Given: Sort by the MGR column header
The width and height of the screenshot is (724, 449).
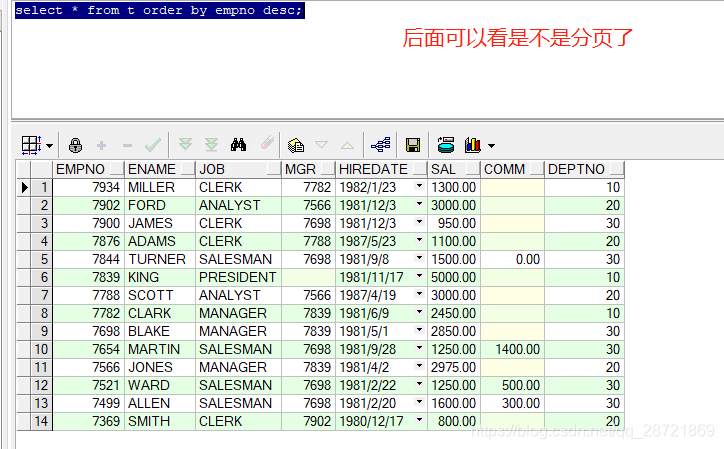Looking at the screenshot, I should [x=308, y=169].
